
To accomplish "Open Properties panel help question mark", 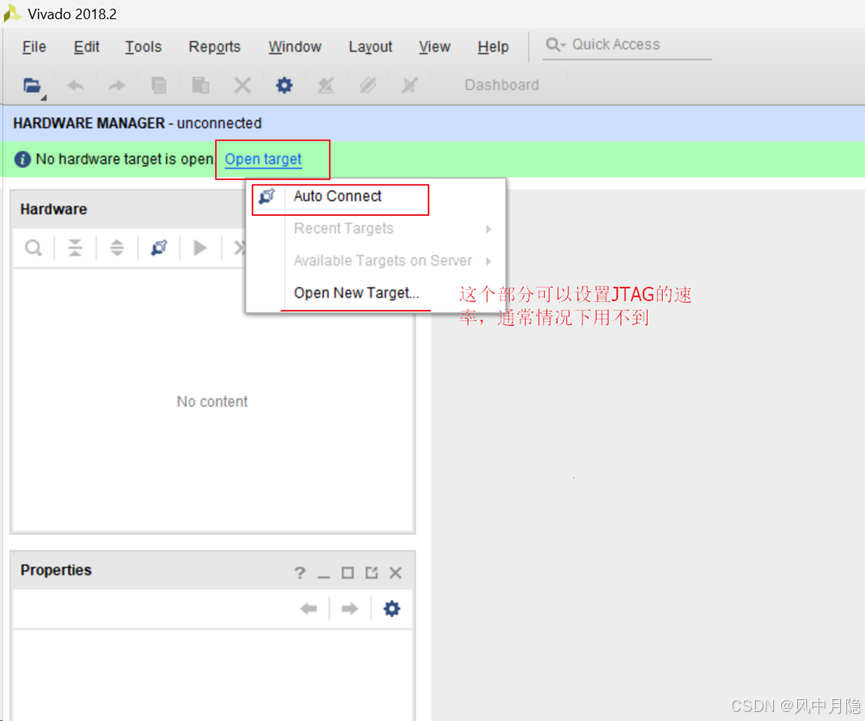I will [300, 573].
